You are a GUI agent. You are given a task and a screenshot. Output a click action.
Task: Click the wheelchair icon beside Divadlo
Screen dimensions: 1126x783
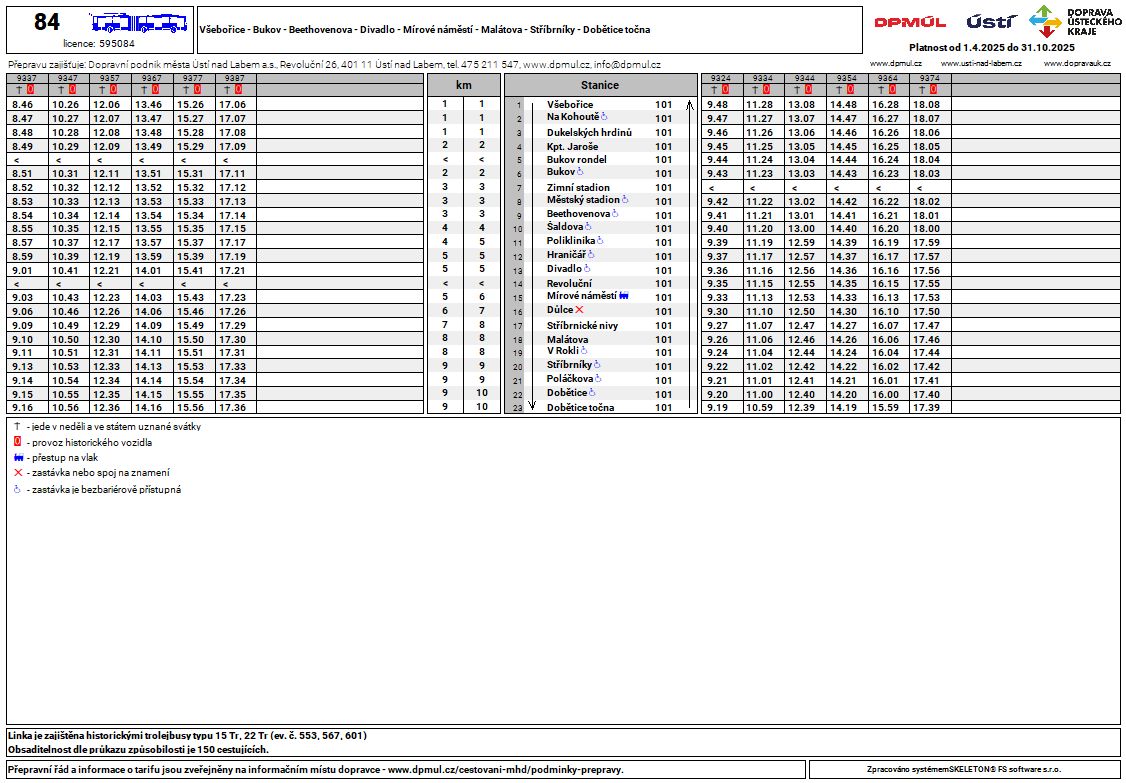(587, 269)
